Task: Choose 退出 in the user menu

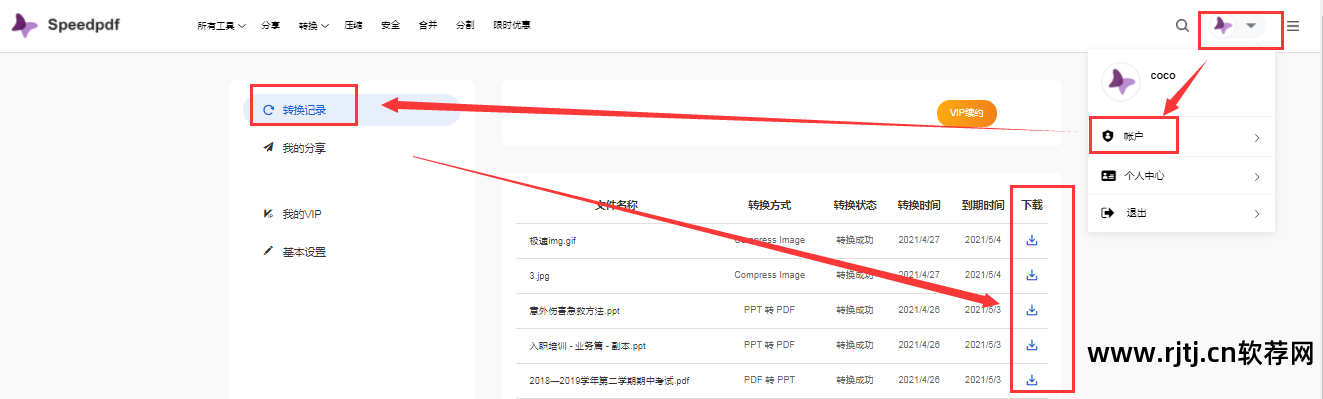Action: coord(1181,213)
